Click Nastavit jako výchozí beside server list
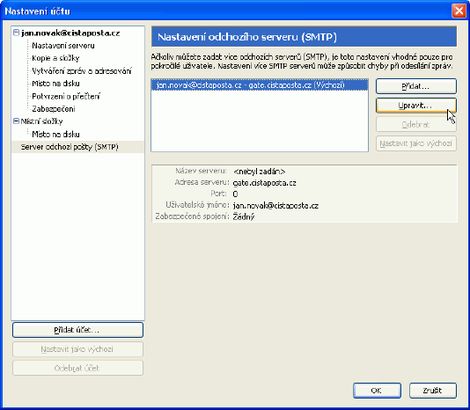The image size is (470, 410). 416,144
